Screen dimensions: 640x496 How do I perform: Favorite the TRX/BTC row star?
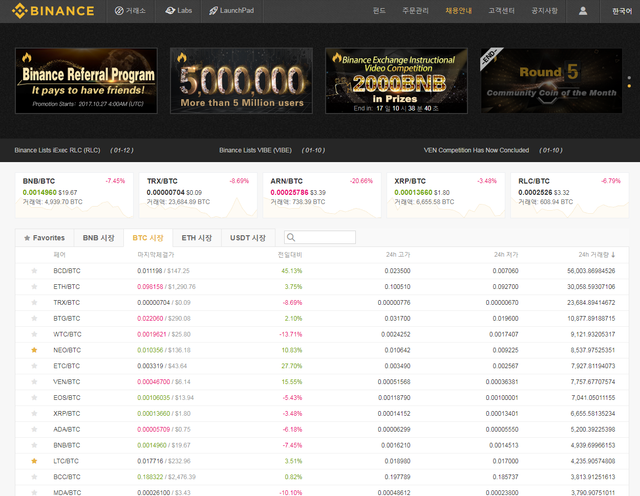(x=34, y=302)
